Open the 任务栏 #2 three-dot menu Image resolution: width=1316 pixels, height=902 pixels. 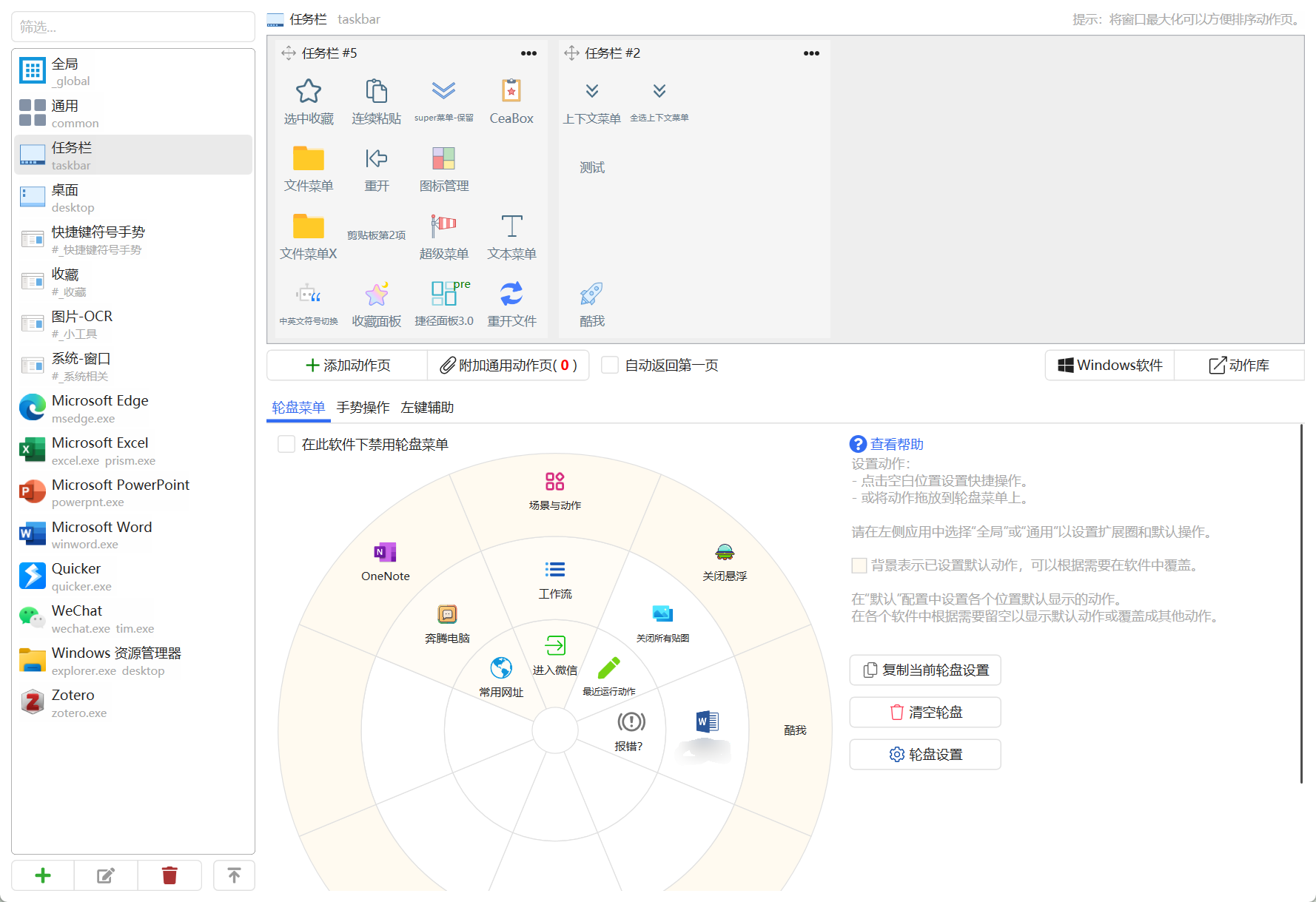point(811,53)
